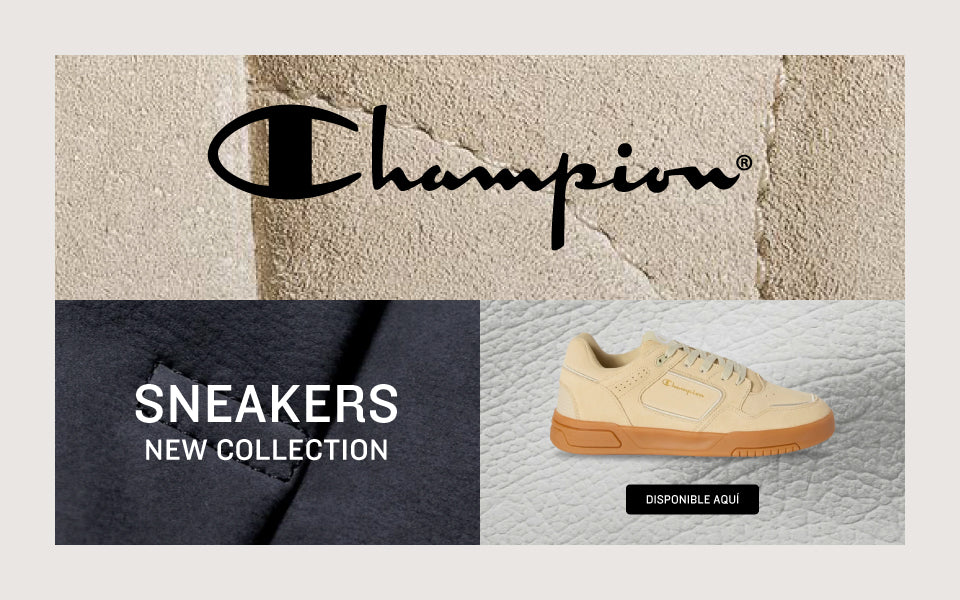Click the SNEAKERS headline text
The image size is (960, 600).
(266, 403)
